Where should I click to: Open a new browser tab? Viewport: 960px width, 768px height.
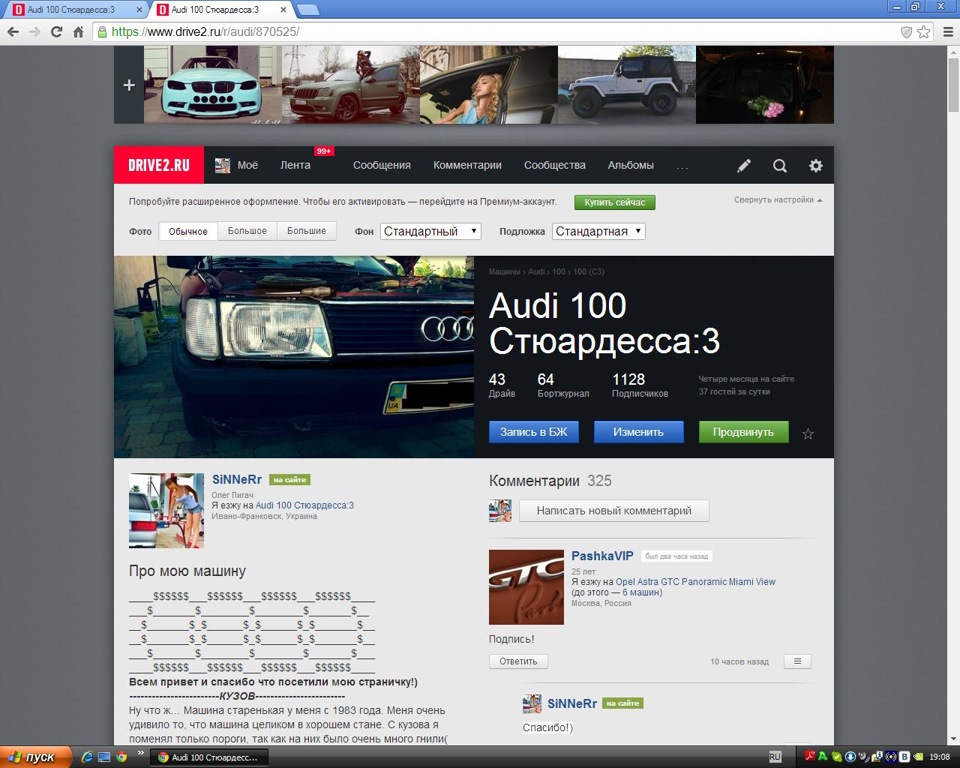tap(307, 9)
